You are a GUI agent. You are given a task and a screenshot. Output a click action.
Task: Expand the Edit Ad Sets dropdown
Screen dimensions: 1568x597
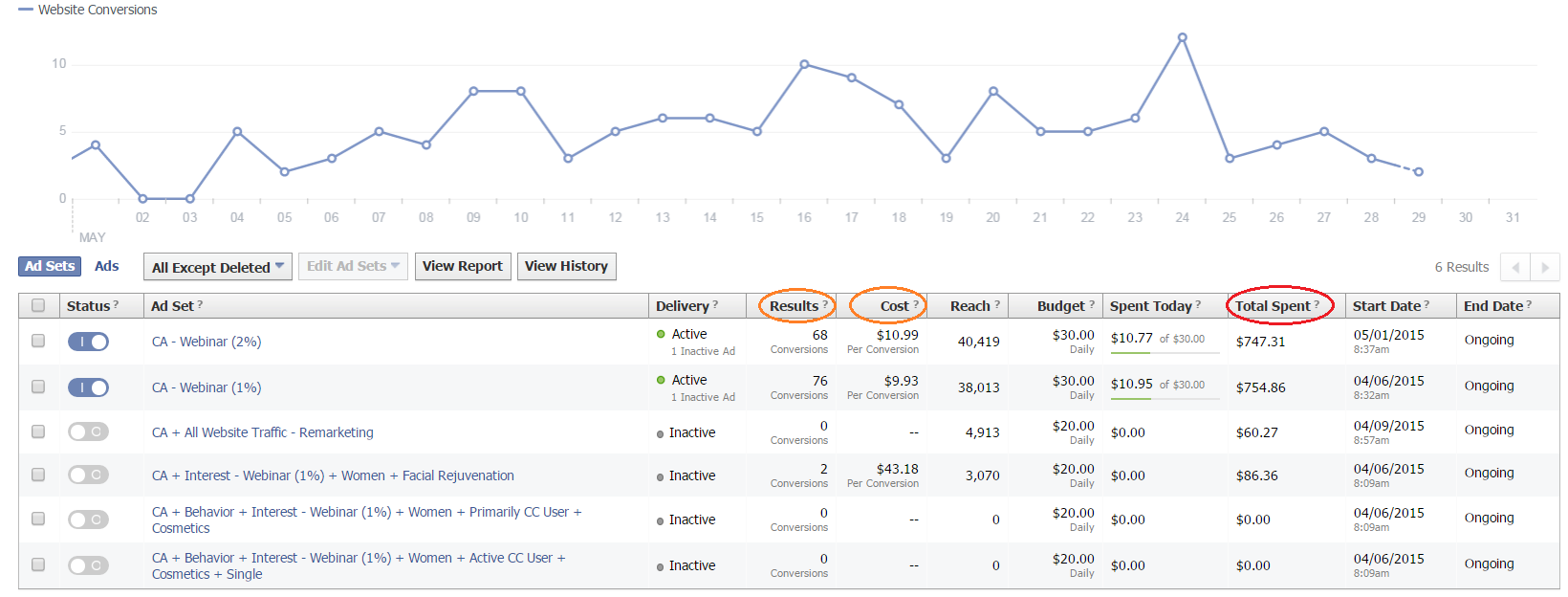pyautogui.click(x=353, y=266)
